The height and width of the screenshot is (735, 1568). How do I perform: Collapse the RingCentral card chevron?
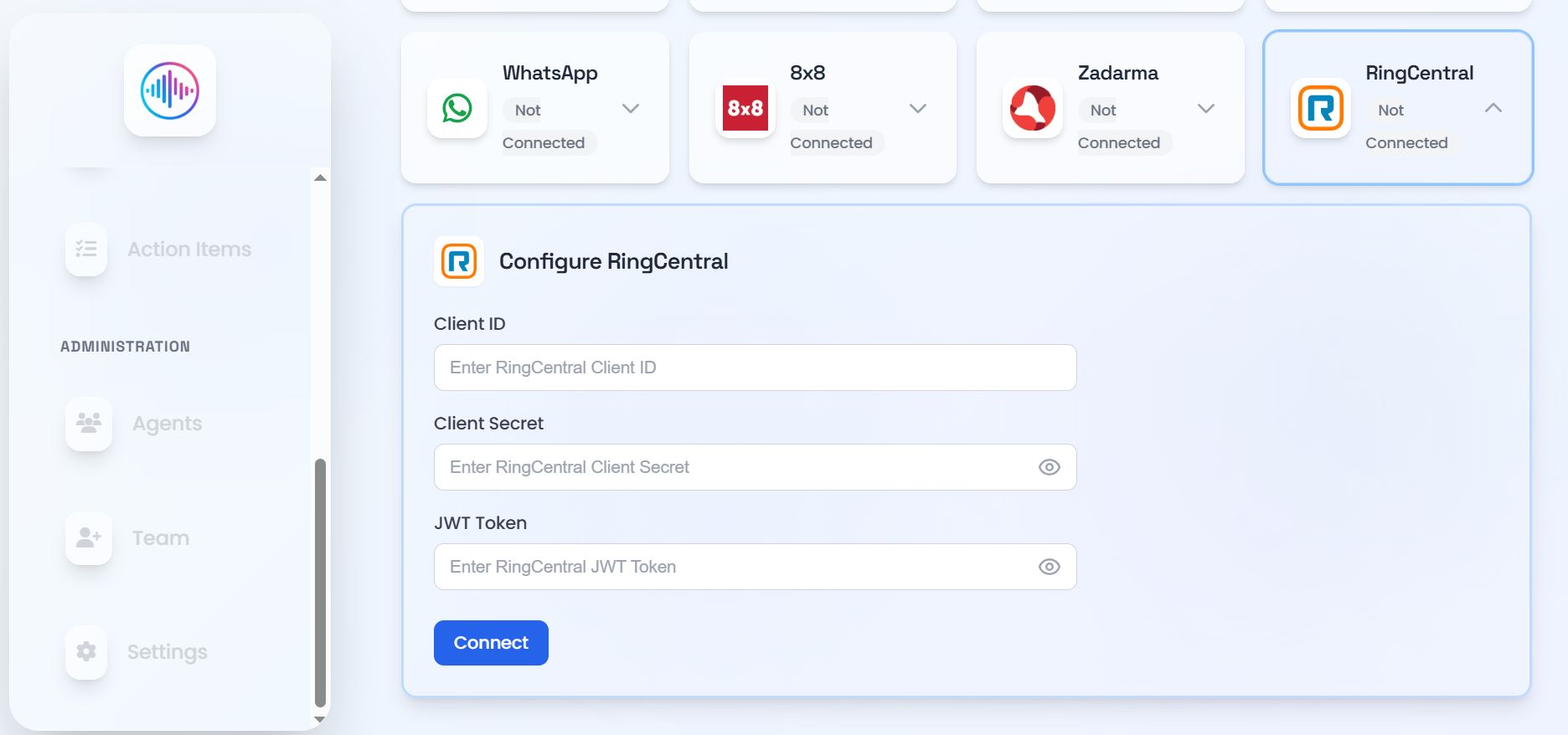point(1493,108)
